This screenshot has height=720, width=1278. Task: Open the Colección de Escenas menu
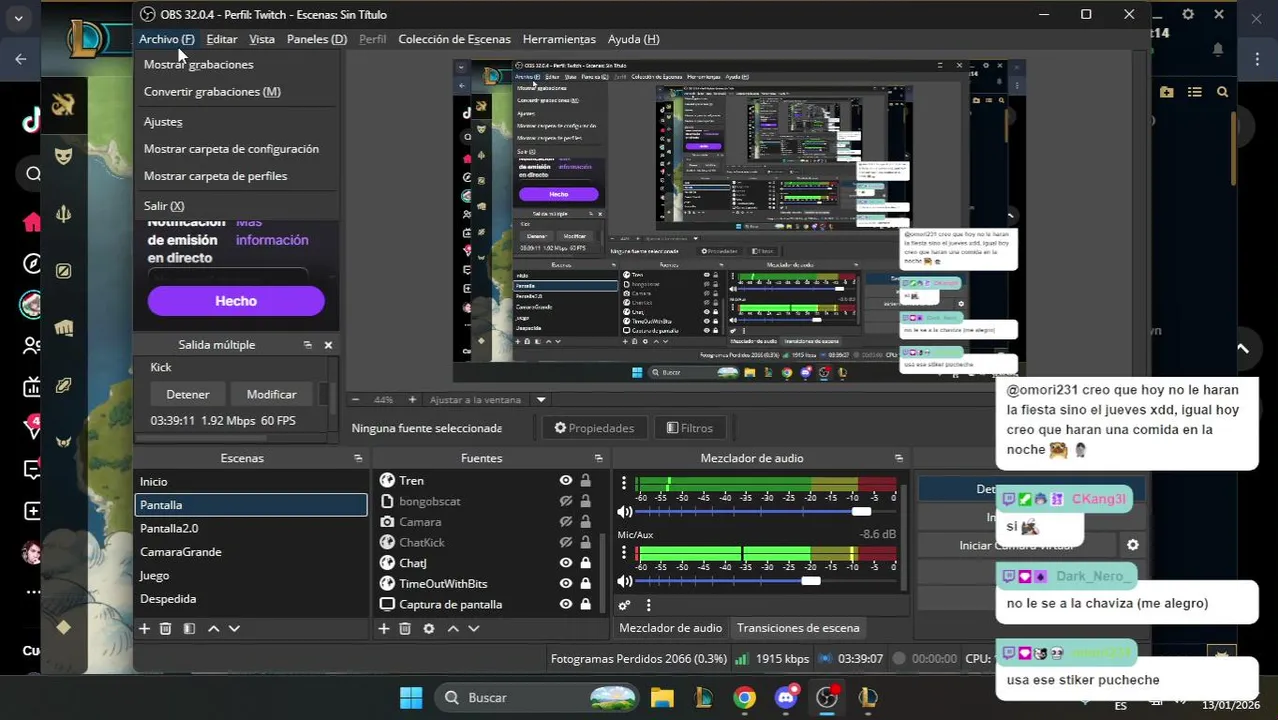point(454,39)
